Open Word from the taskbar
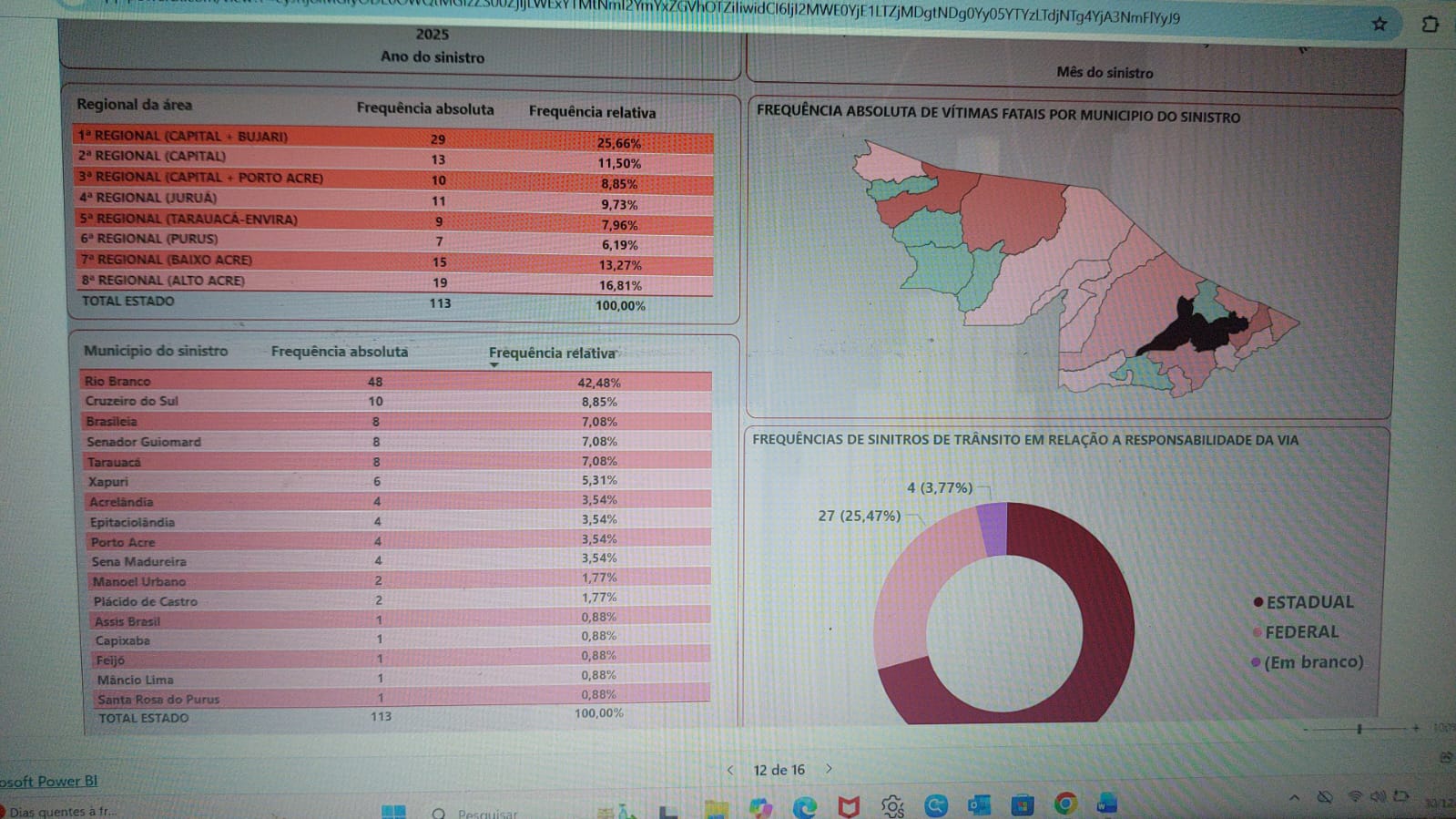Image resolution: width=1456 pixels, height=819 pixels. 1107,804
